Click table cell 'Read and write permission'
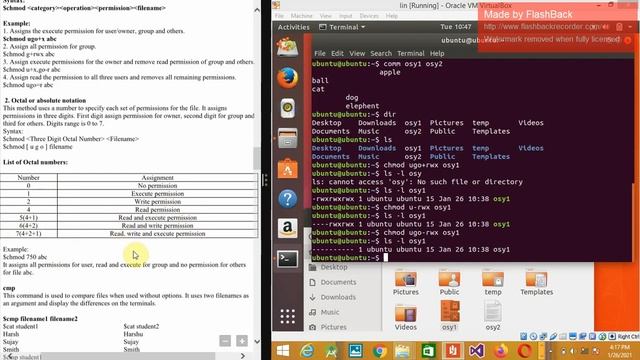The image size is (640, 360). pos(158,226)
